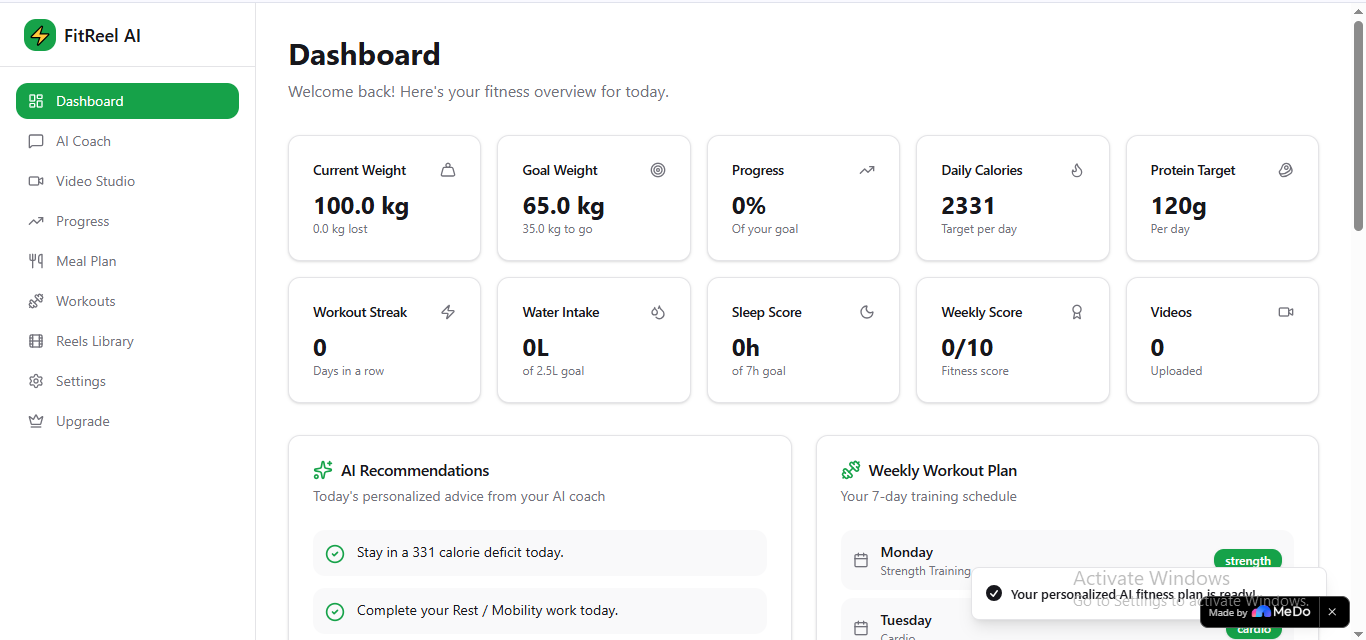The width and height of the screenshot is (1366, 640).
Task: Check the calorie deficit recommendation circle
Action: pos(335,553)
